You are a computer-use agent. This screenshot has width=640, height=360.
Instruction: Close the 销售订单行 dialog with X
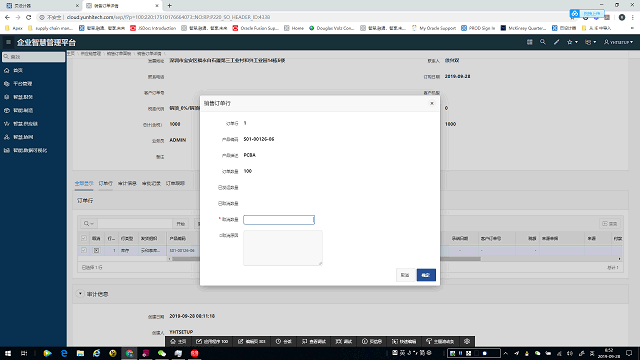[x=432, y=103]
